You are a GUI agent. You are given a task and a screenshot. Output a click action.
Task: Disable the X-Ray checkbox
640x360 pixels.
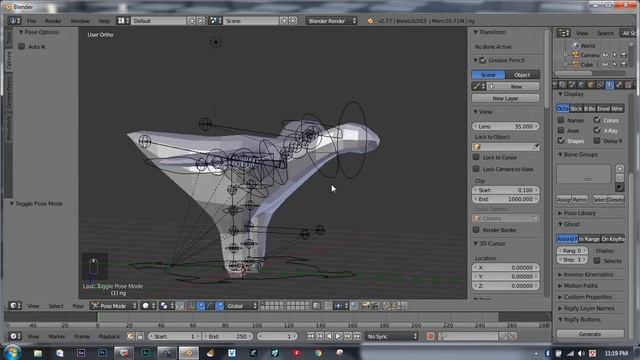pyautogui.click(x=597, y=130)
